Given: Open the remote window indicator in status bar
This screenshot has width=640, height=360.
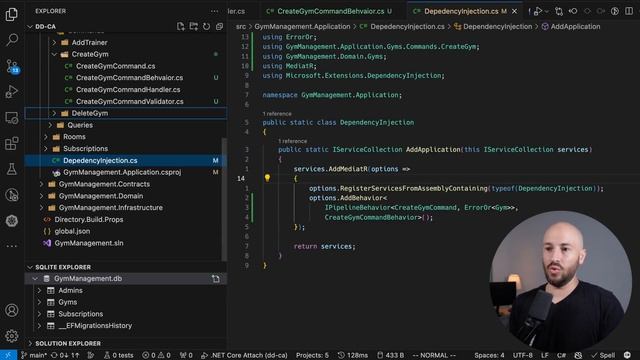Looking at the screenshot, I should [x=8, y=355].
